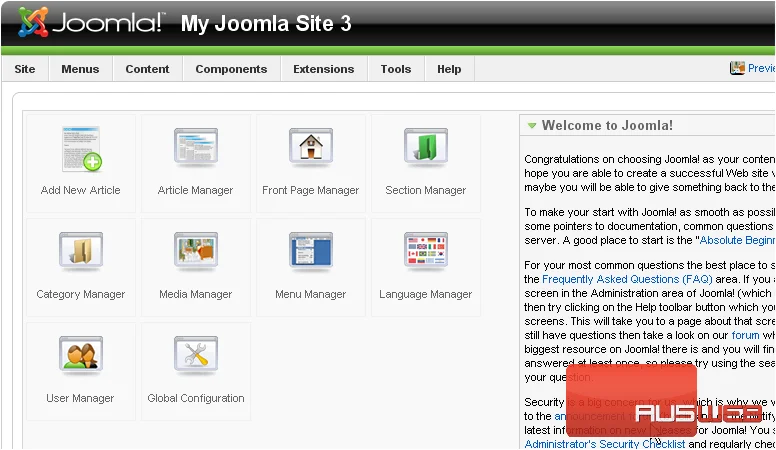Image resolution: width=776 pixels, height=450 pixels.
Task: Collapse the Welcome to Joomla! panel arrow
Action: coord(532,126)
